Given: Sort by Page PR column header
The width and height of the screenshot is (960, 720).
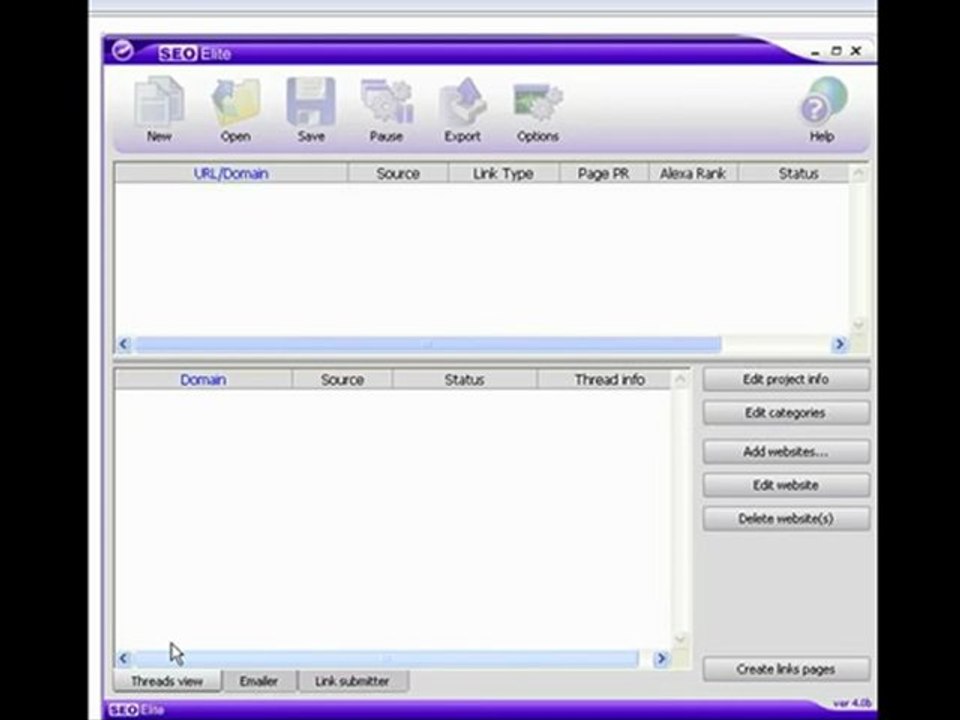Looking at the screenshot, I should click(604, 173).
